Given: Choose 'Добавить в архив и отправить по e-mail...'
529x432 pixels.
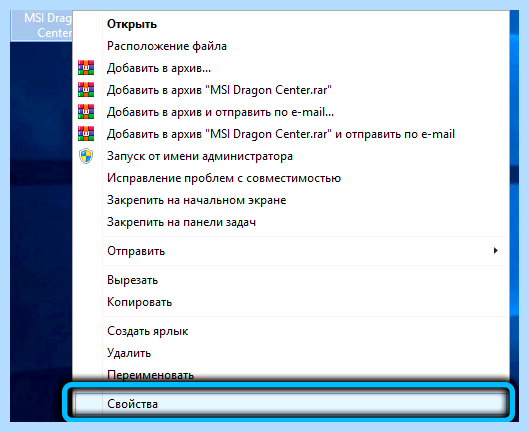Looking at the screenshot, I should pyautogui.click(x=291, y=112).
